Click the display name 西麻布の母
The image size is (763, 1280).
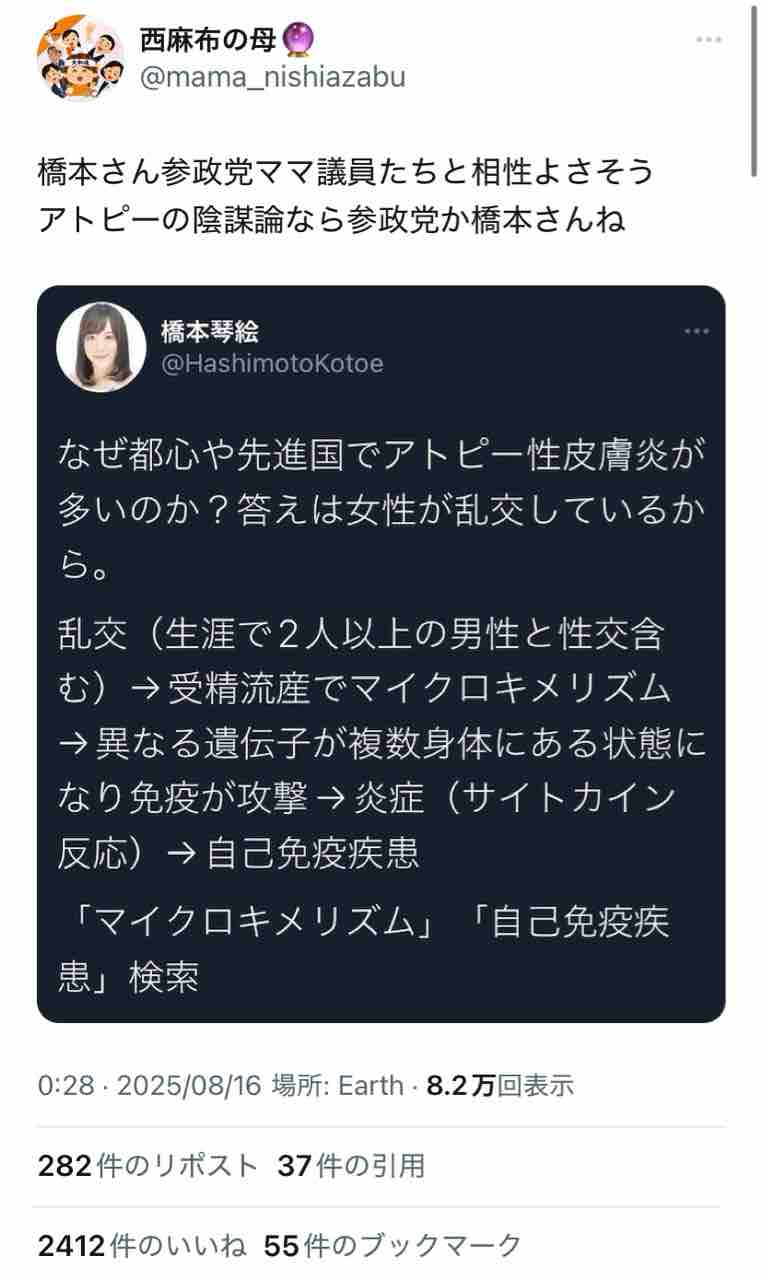tap(209, 40)
